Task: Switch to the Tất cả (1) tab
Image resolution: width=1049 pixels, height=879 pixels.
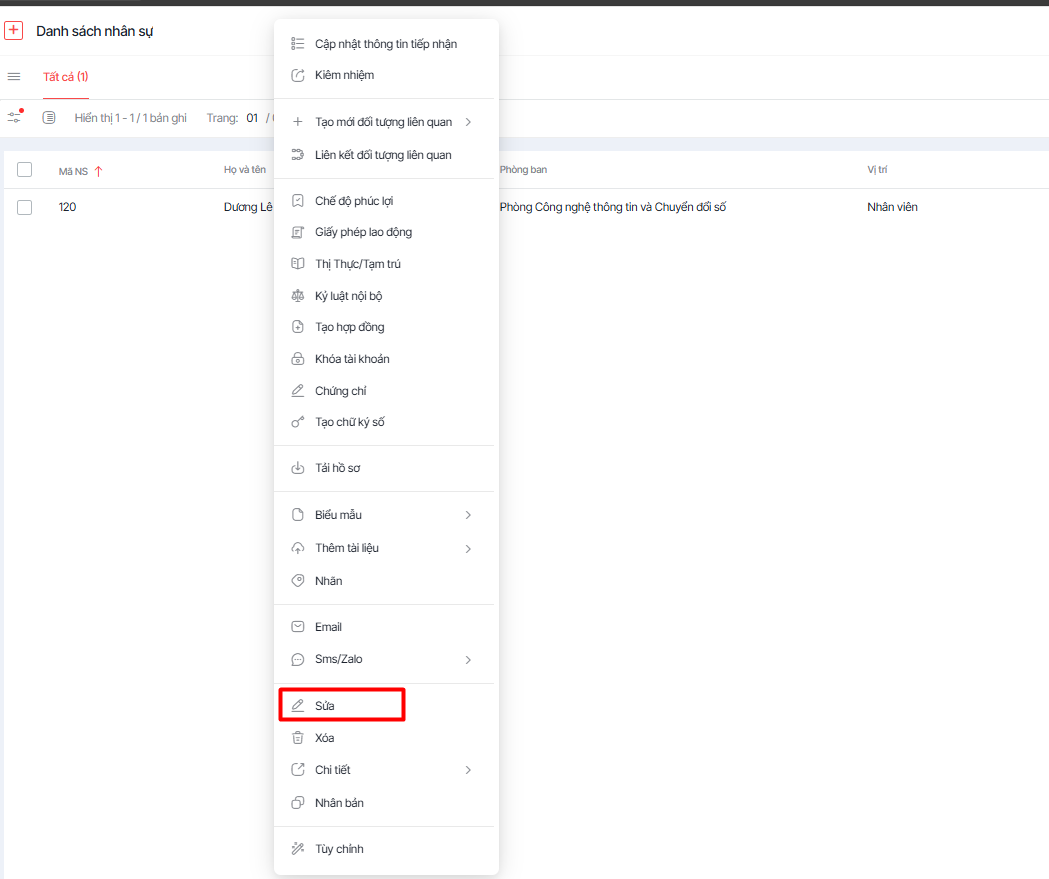Action: (x=66, y=77)
